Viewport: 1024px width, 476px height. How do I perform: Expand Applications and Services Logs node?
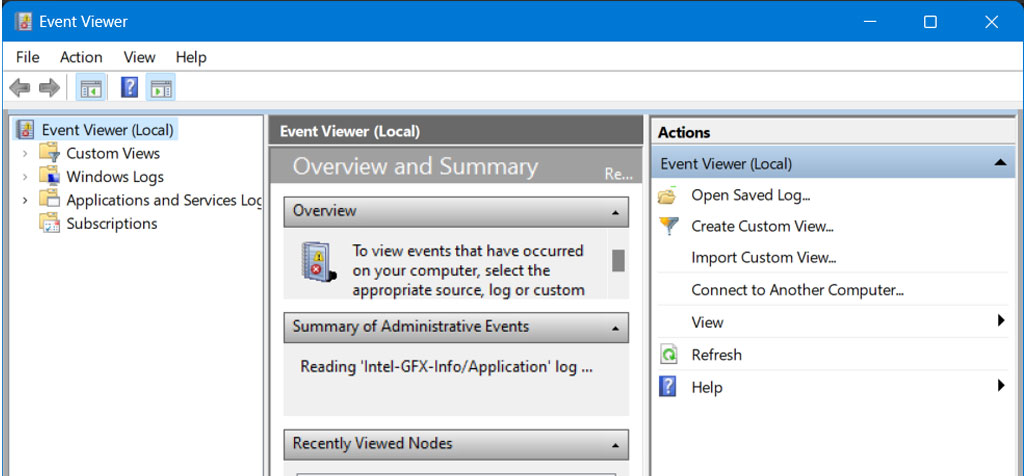point(25,200)
